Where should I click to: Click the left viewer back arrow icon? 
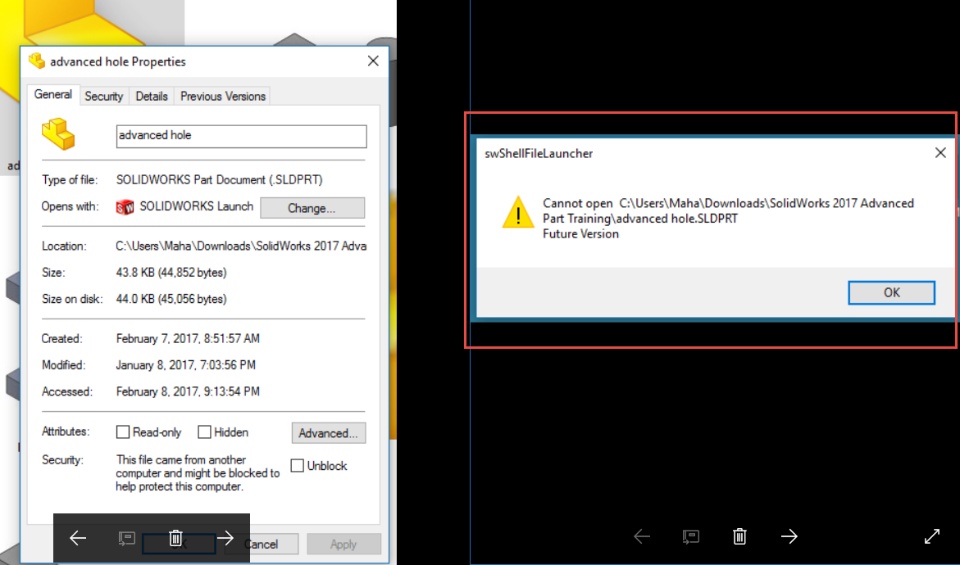point(78,538)
